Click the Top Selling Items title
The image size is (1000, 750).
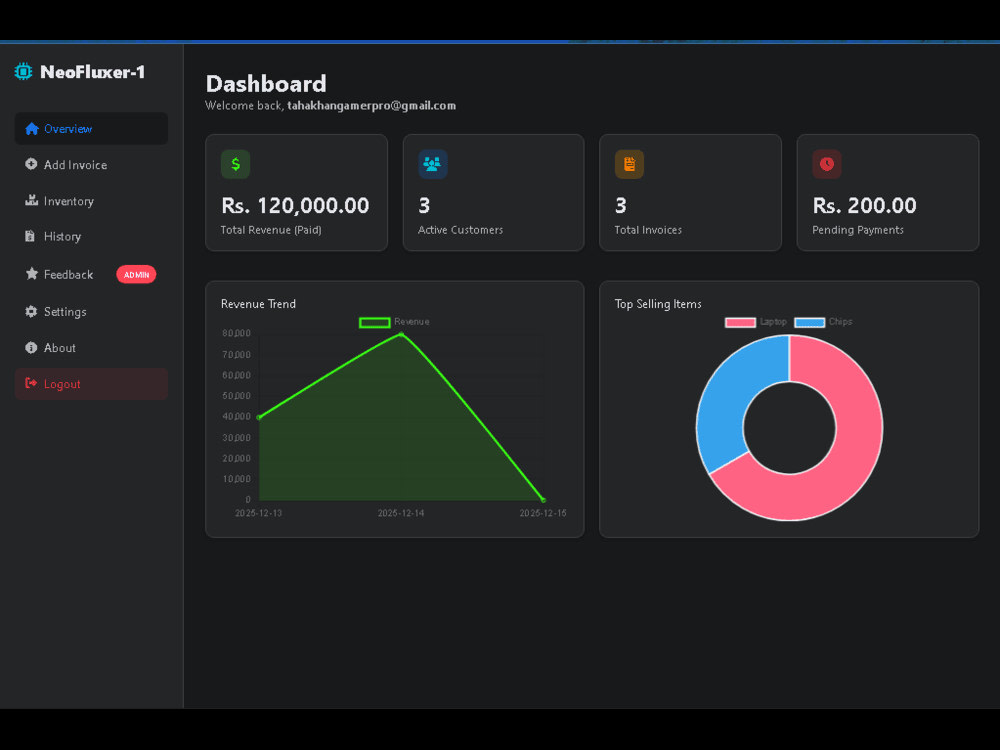(x=658, y=304)
